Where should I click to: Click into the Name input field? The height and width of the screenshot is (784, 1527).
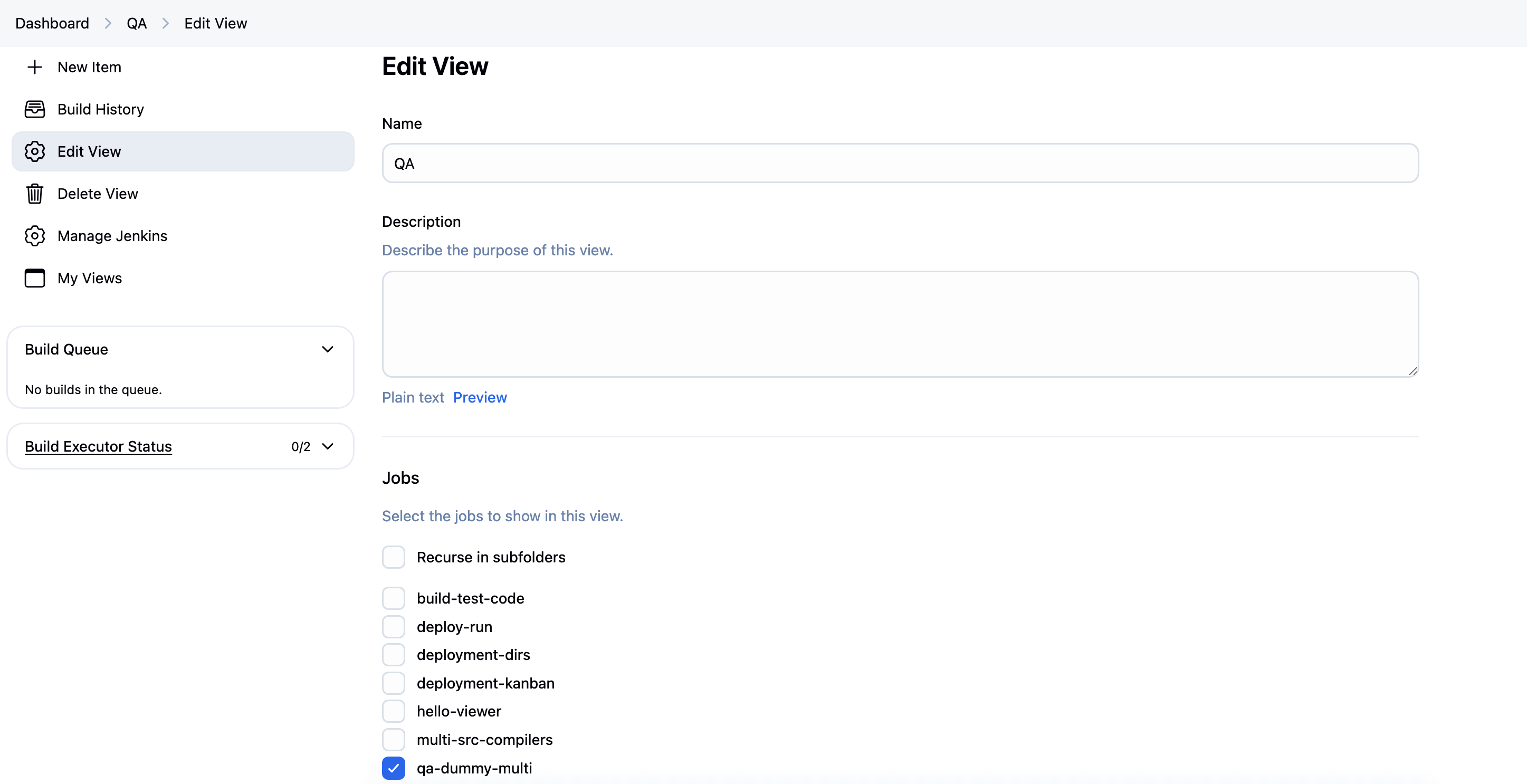(900, 164)
